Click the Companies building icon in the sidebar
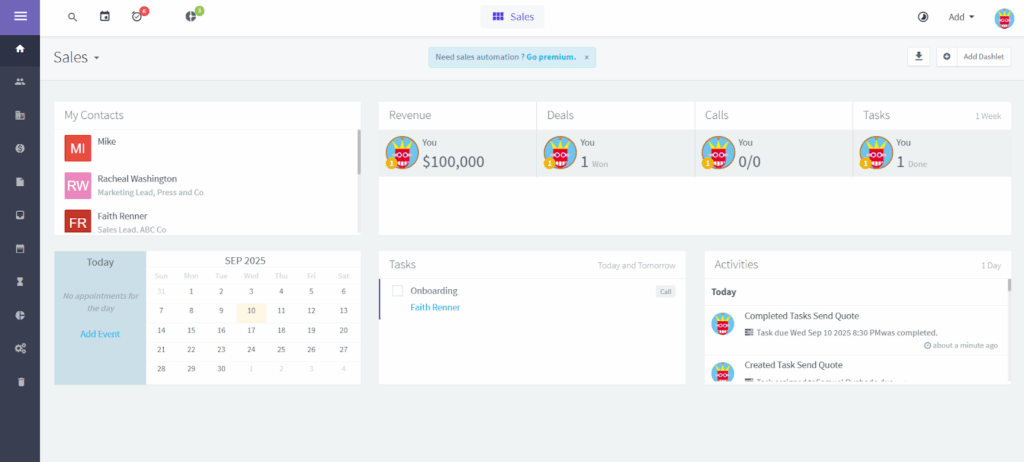Image resolution: width=1024 pixels, height=462 pixels. click(x=20, y=115)
